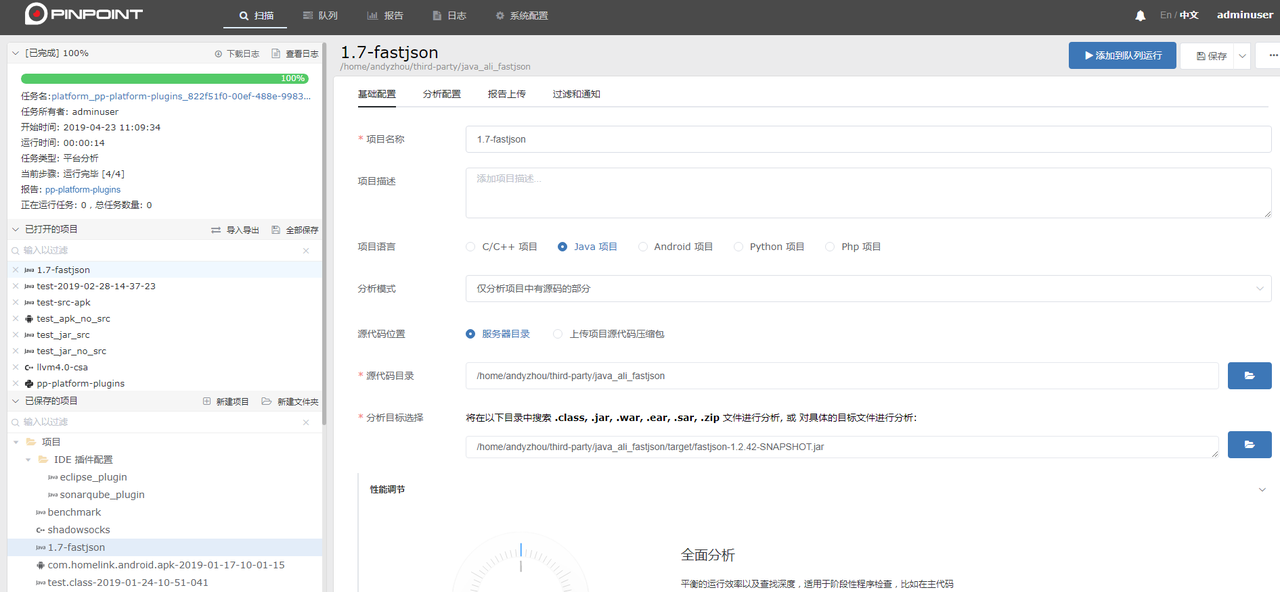
Task: Go to the 扫描 top navigation tab
Action: [256, 16]
